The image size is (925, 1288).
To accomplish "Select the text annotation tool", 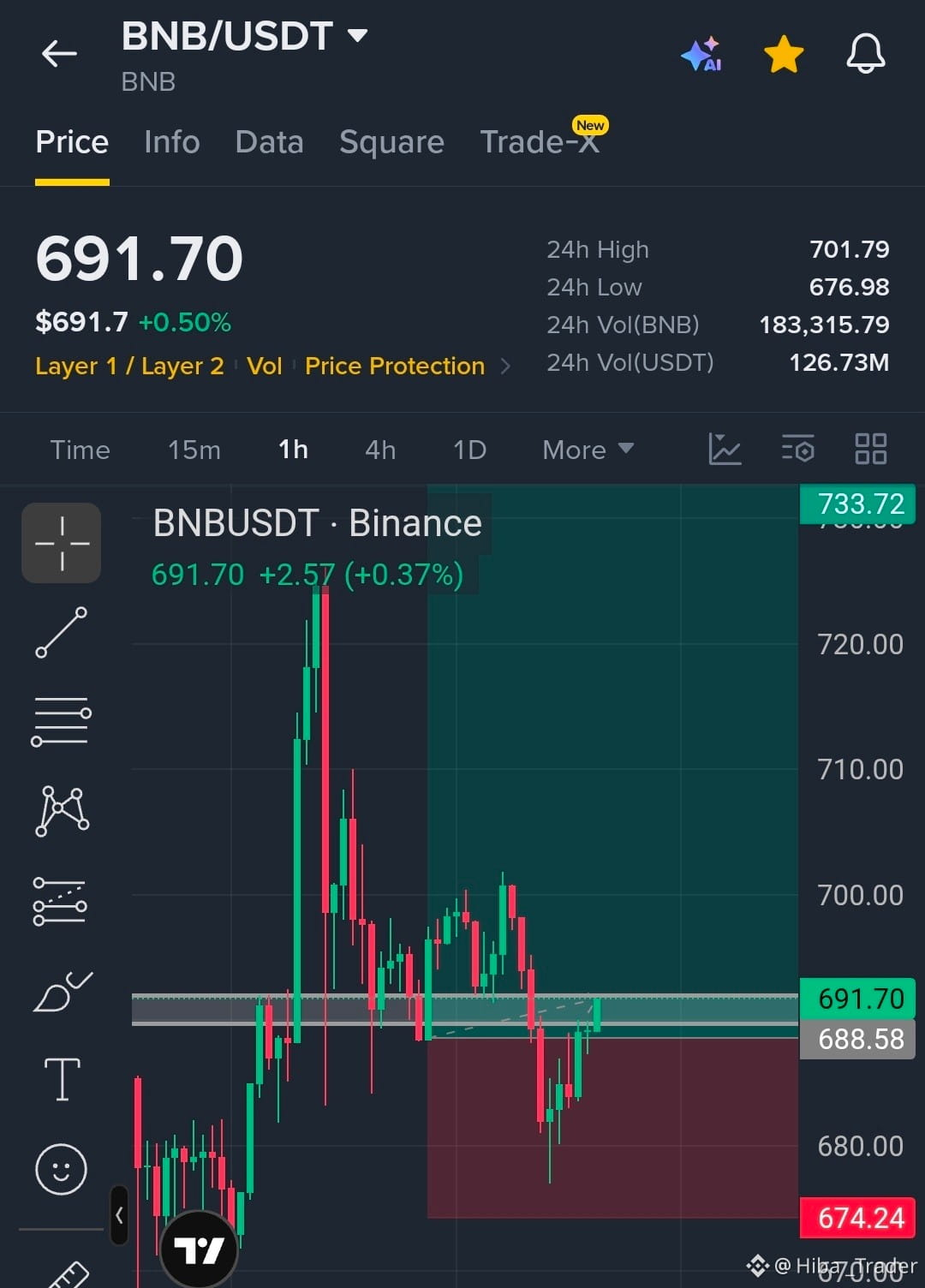I will (x=62, y=1079).
